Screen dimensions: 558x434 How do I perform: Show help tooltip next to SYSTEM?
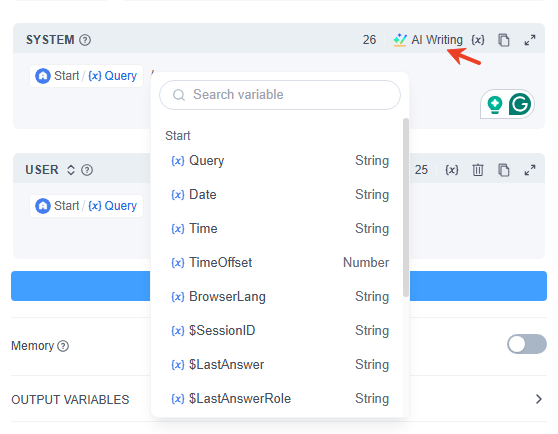[85, 40]
